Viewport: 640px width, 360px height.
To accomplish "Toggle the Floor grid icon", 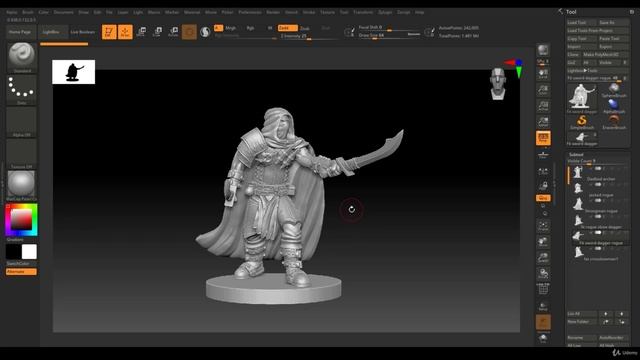I will click(543, 154).
